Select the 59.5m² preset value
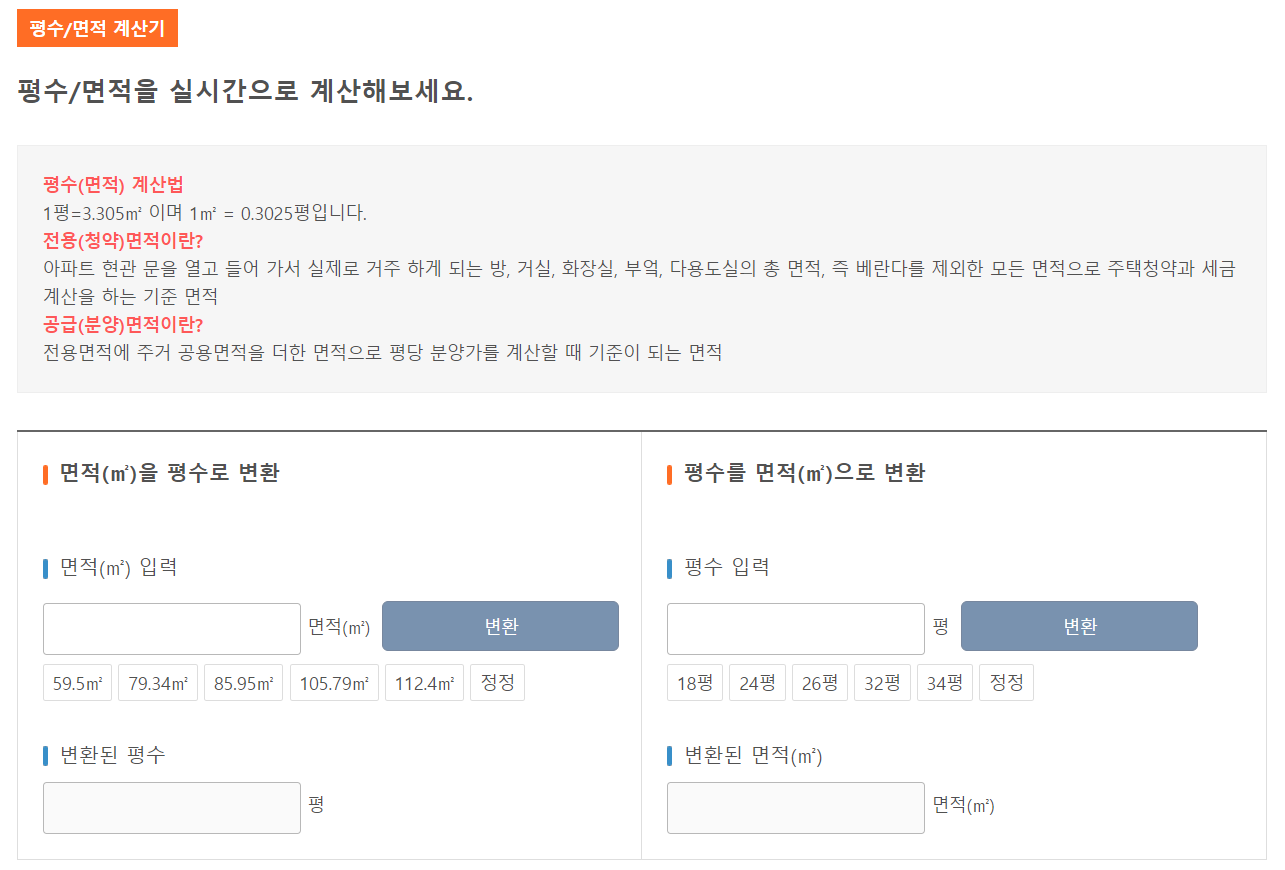1285x870 pixels. tap(77, 682)
